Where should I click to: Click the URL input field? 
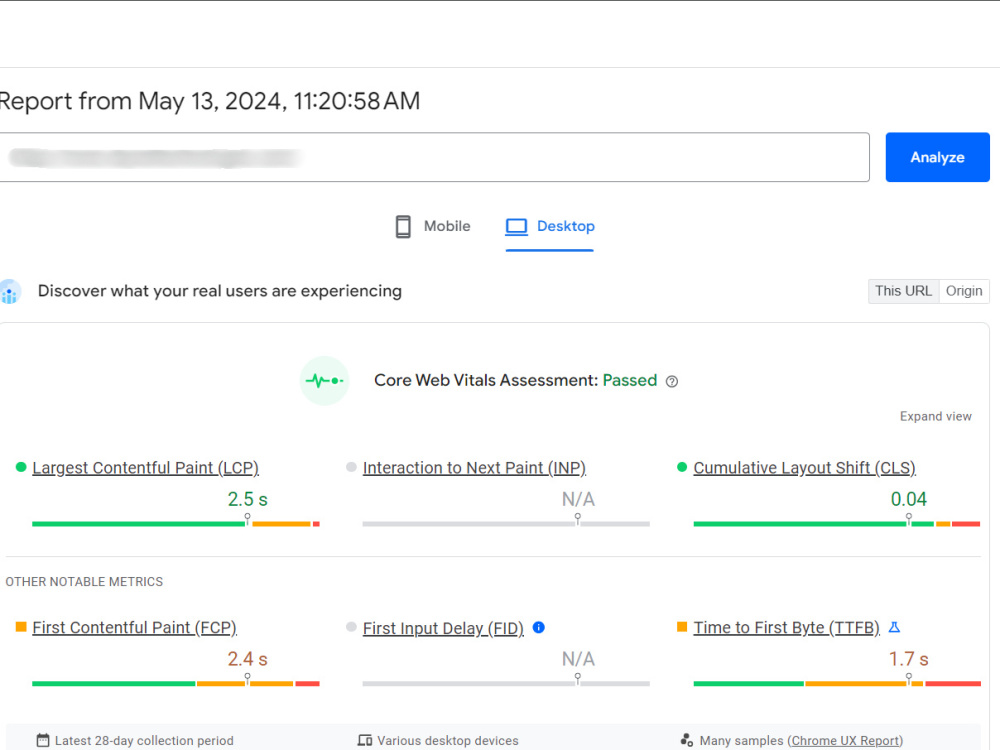(434, 157)
